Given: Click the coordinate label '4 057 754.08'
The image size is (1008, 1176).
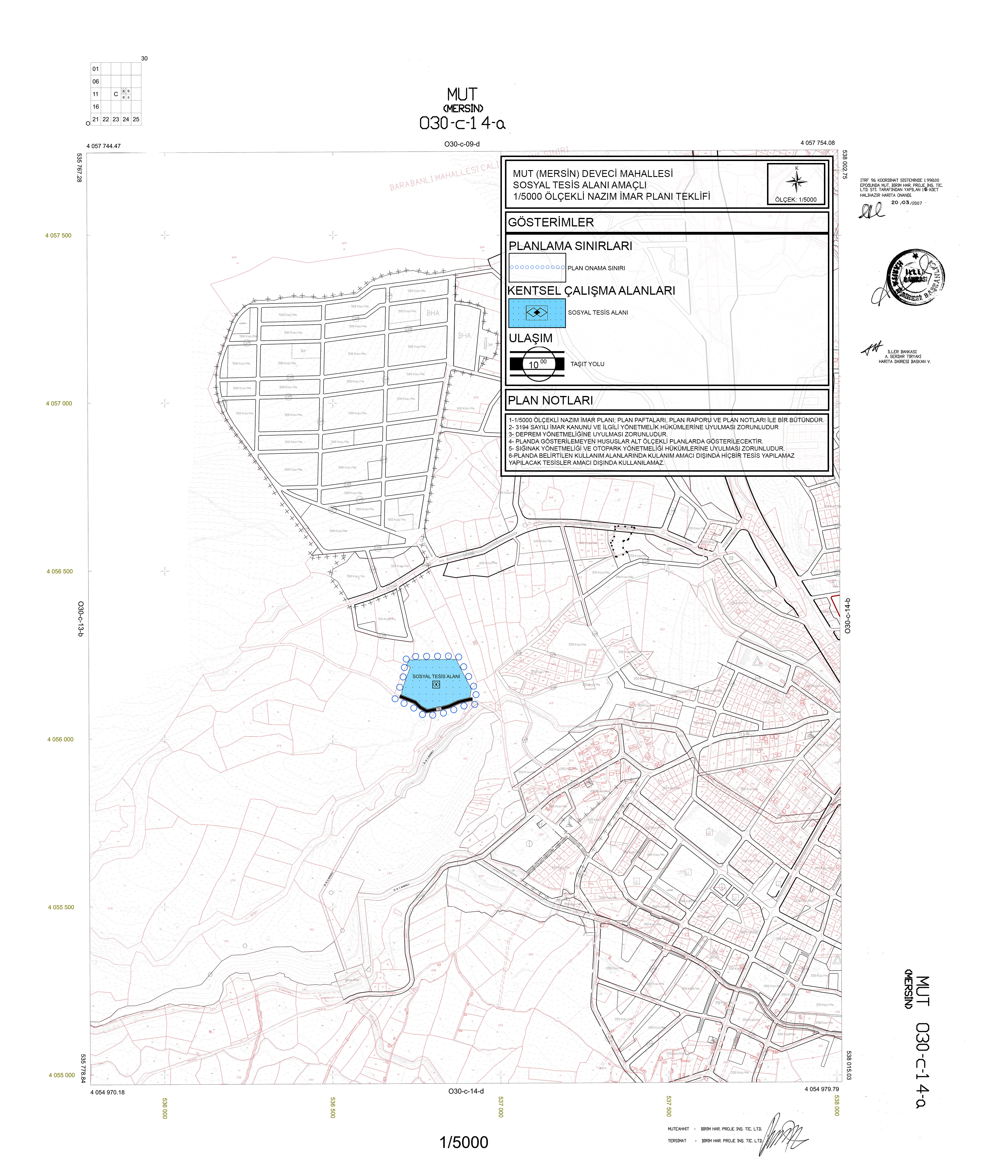Looking at the screenshot, I should click(817, 143).
